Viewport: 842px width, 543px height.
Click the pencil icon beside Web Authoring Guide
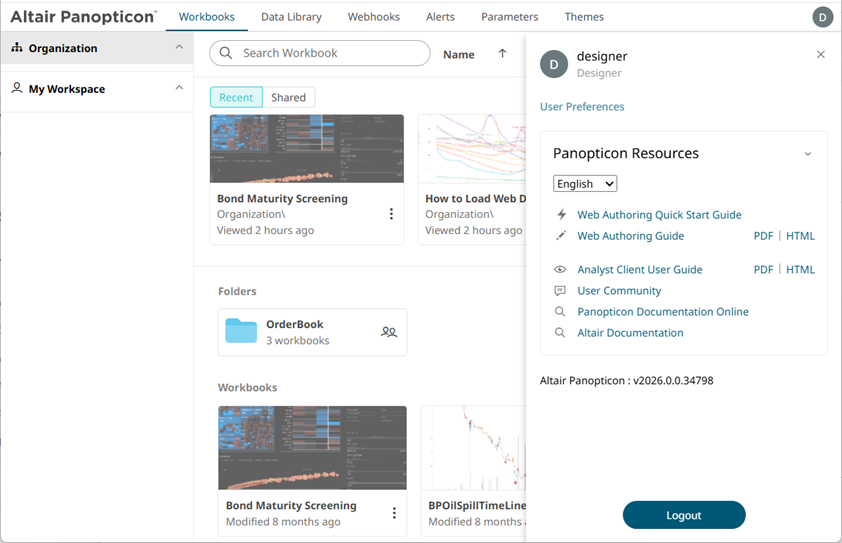click(561, 236)
